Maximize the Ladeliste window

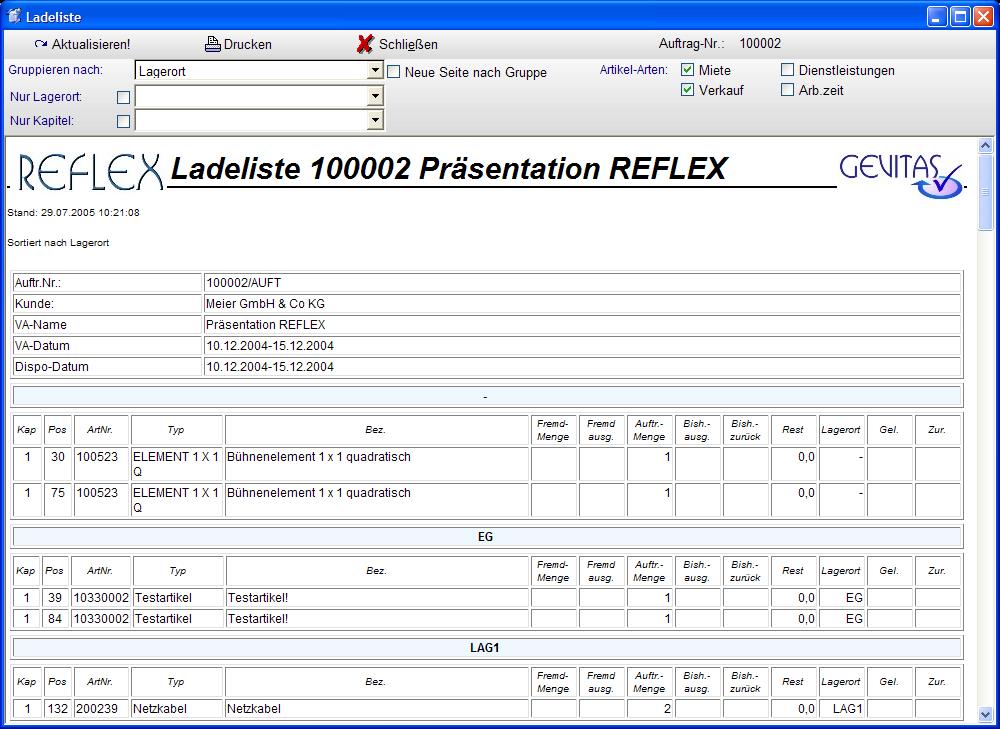click(960, 17)
